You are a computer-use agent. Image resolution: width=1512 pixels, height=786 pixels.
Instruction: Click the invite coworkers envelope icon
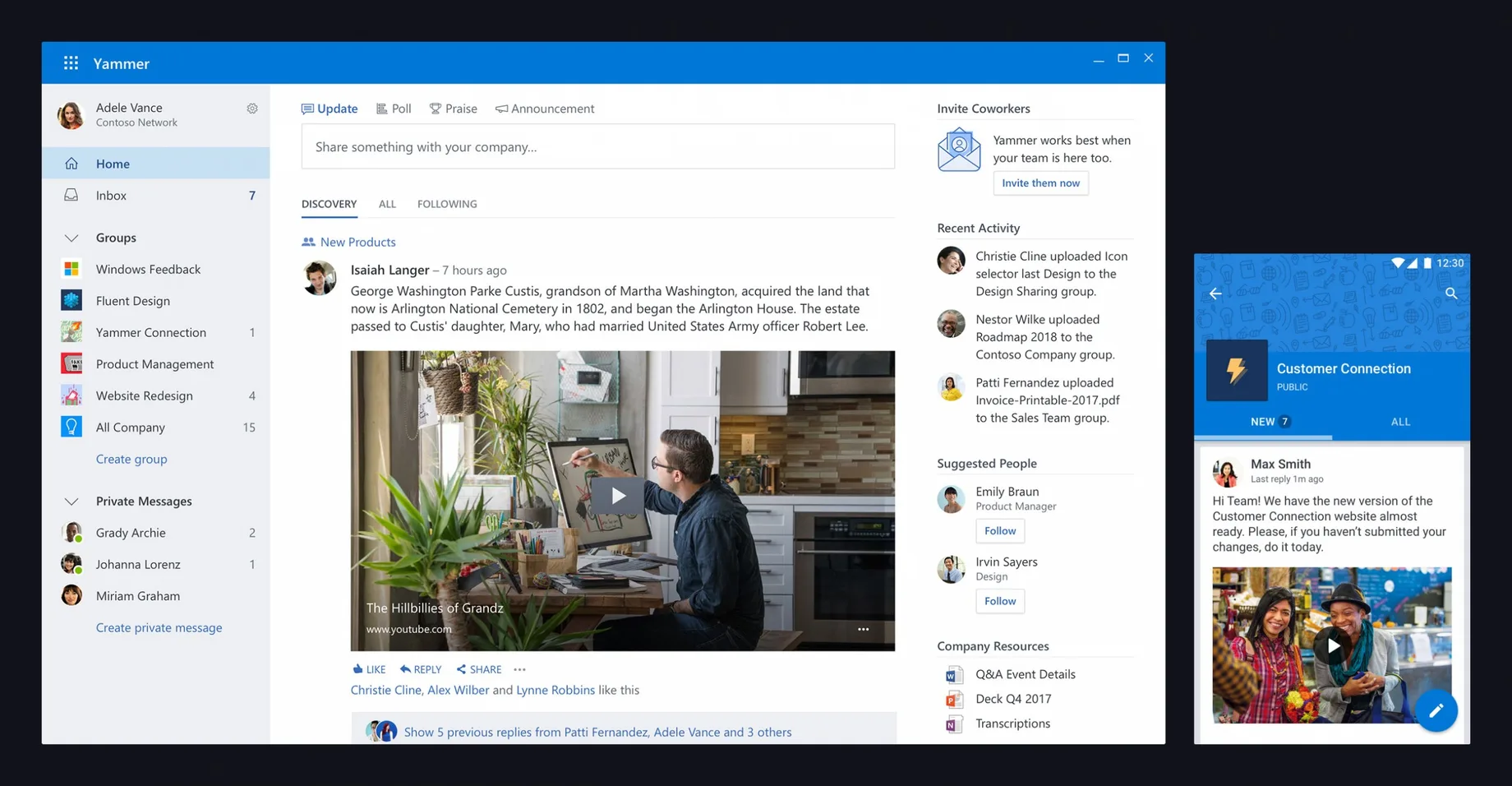[x=959, y=150]
